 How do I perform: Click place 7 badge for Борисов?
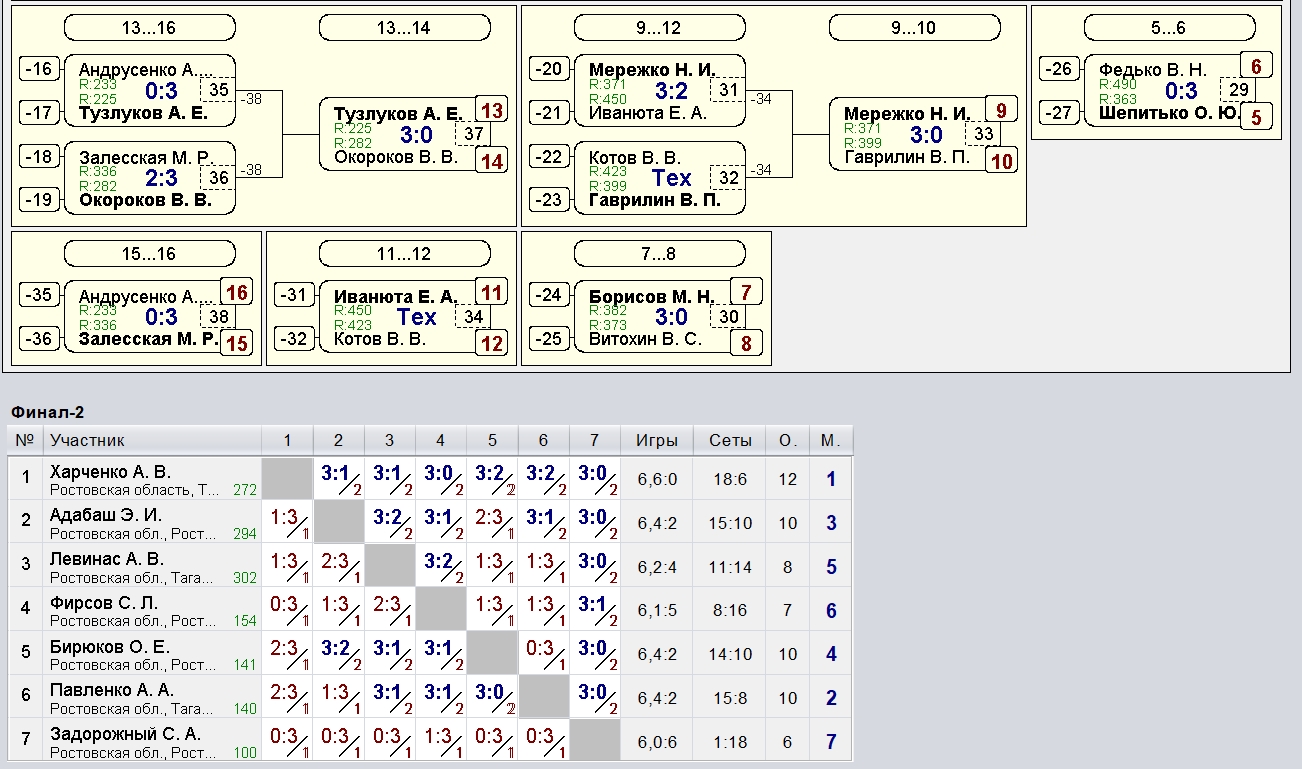[x=746, y=292]
